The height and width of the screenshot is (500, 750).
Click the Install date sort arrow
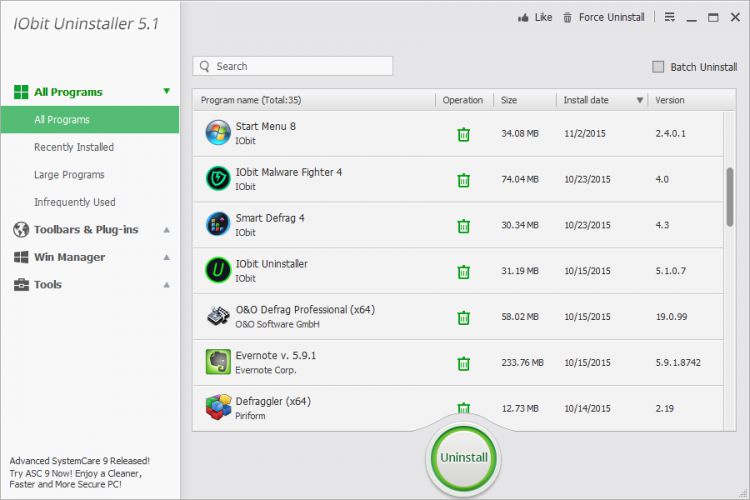tap(640, 100)
